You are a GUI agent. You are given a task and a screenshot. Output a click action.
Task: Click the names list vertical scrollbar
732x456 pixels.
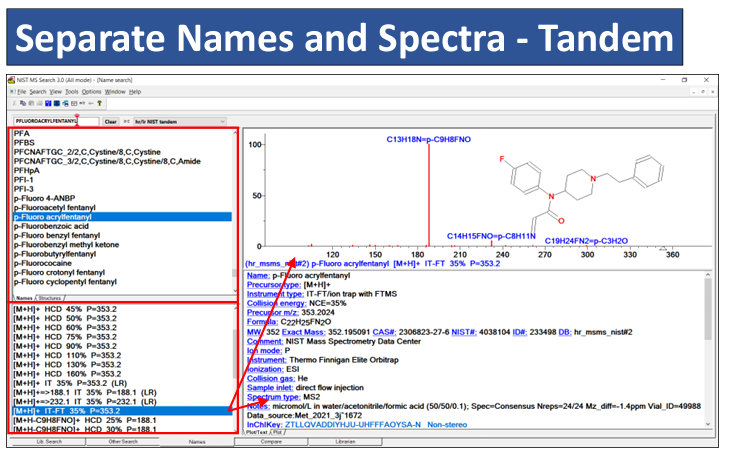pos(235,212)
